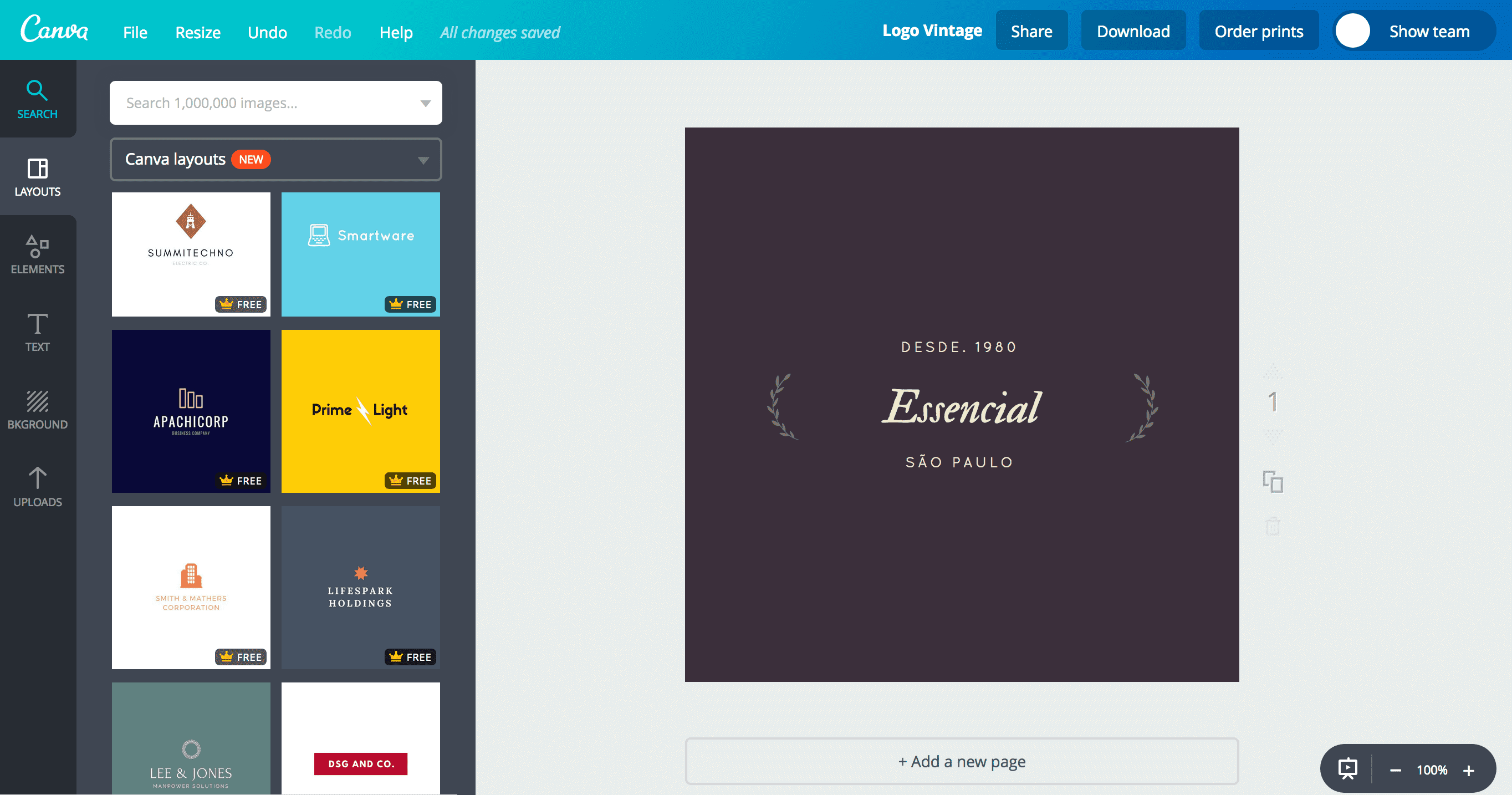The width and height of the screenshot is (1512, 795).
Task: Click FREE badge on Smartware layout
Action: pyautogui.click(x=410, y=304)
